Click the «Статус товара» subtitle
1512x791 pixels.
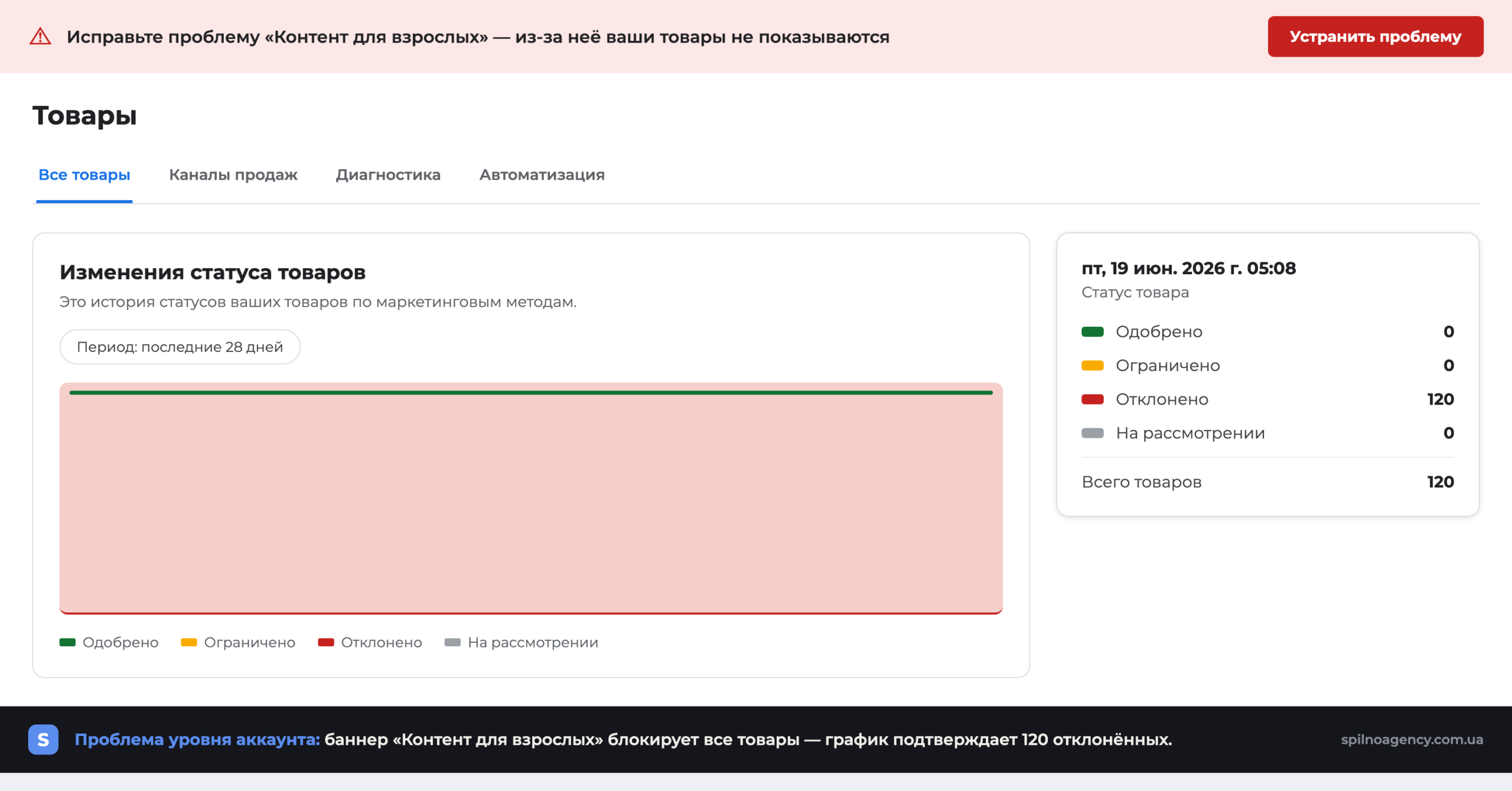(x=1135, y=292)
